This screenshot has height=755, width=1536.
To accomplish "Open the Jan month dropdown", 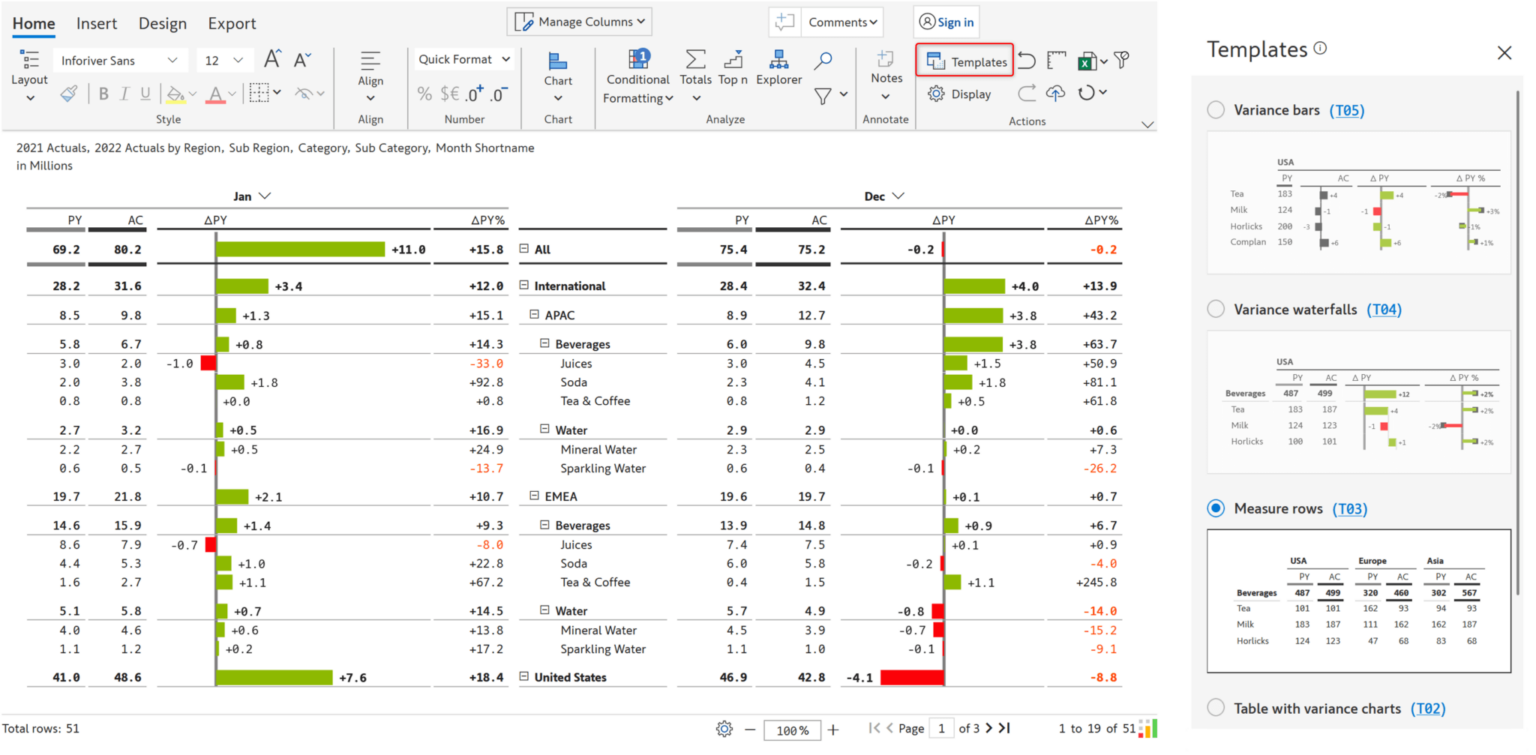I will (x=263, y=196).
